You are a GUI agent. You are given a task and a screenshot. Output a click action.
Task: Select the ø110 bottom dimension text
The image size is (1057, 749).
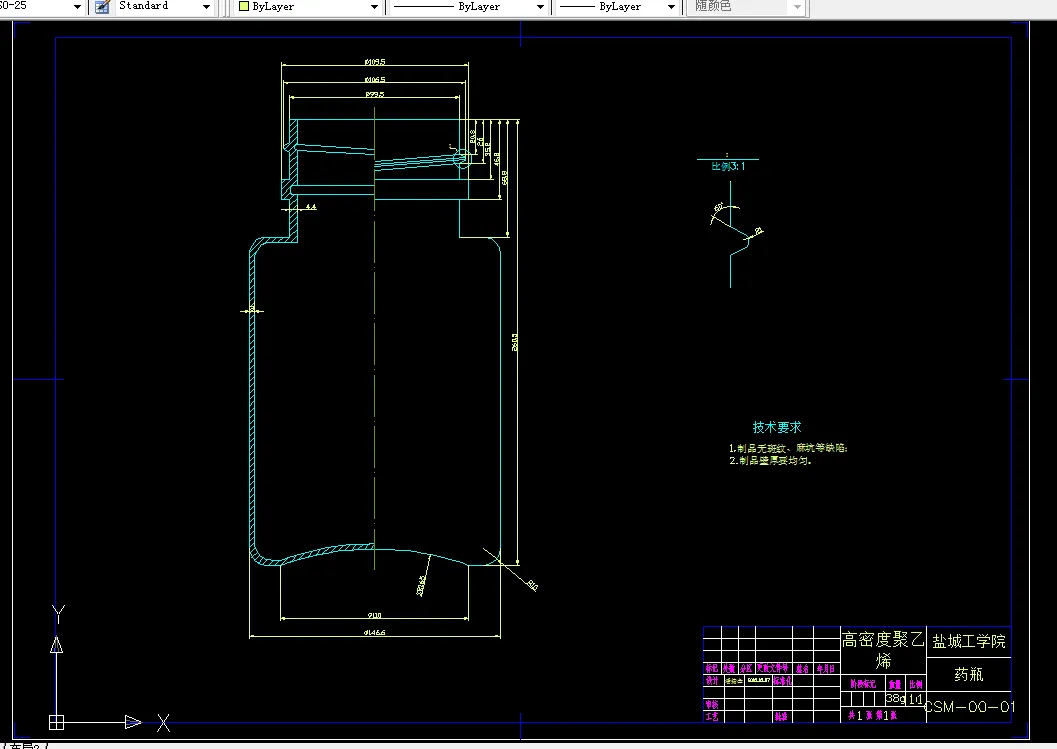375,615
